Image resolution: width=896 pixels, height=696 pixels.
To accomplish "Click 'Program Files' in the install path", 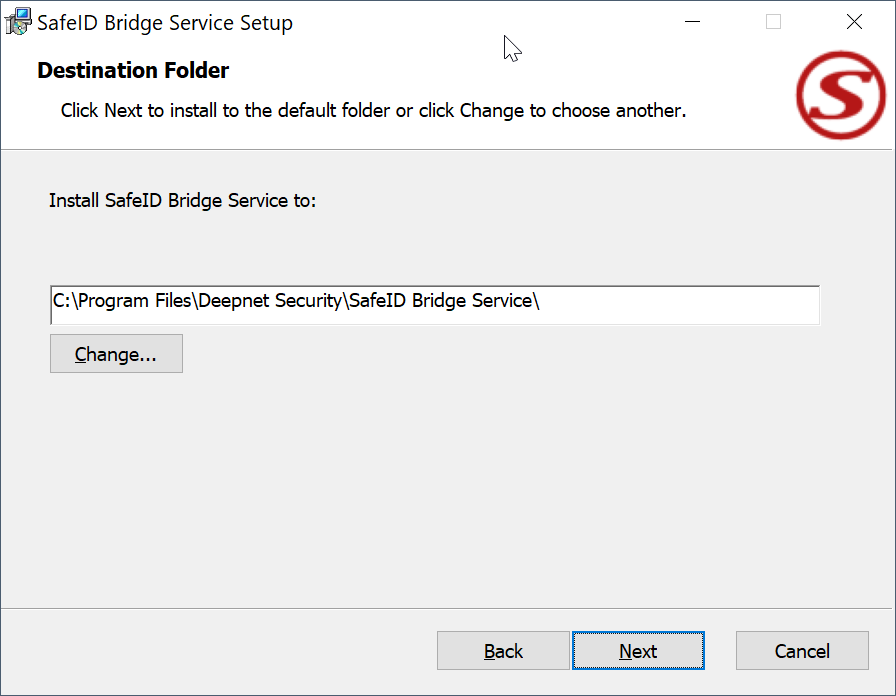I will tap(135, 301).
